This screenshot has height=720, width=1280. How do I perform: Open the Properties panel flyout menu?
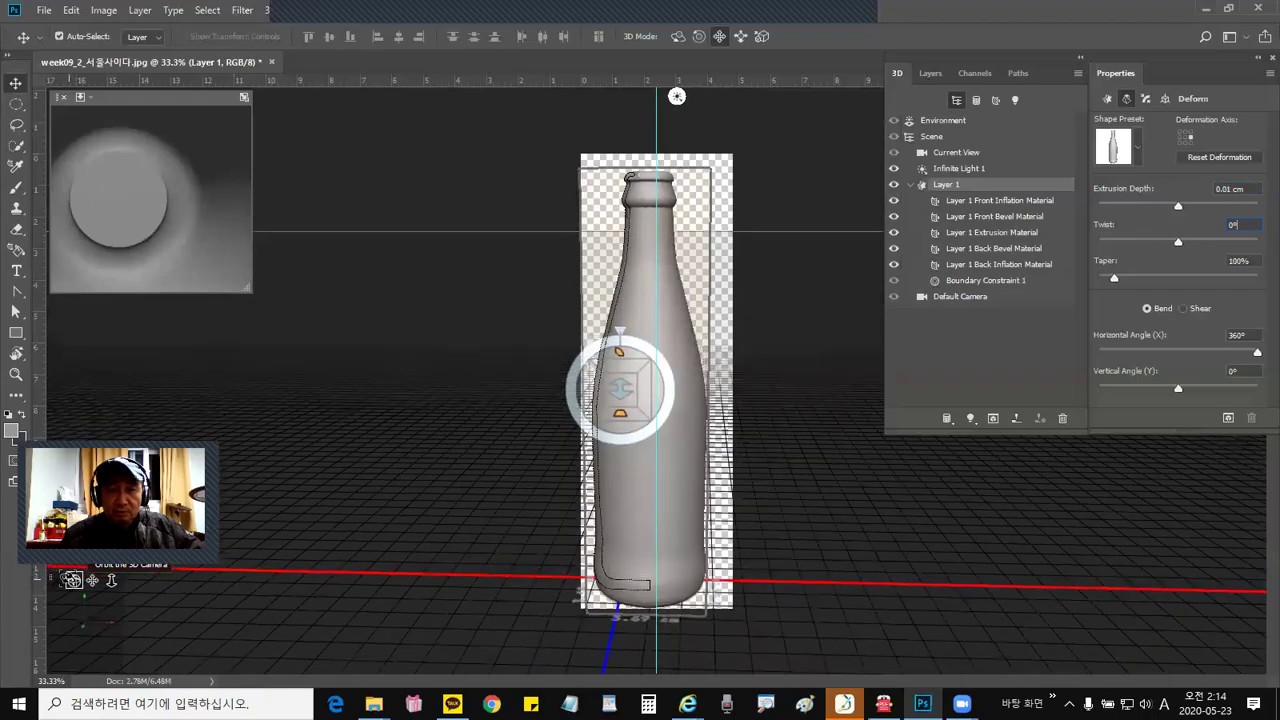pos(1270,73)
